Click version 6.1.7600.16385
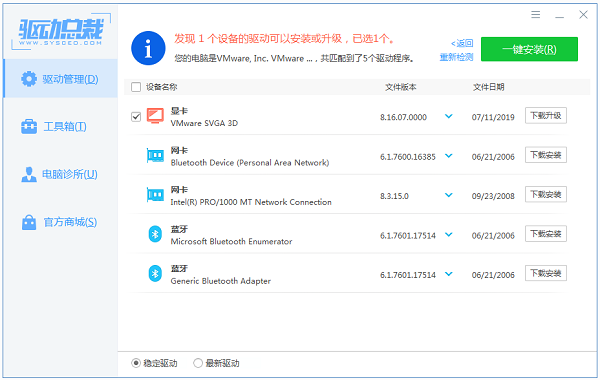This screenshot has height=380, width=600. click(408, 157)
